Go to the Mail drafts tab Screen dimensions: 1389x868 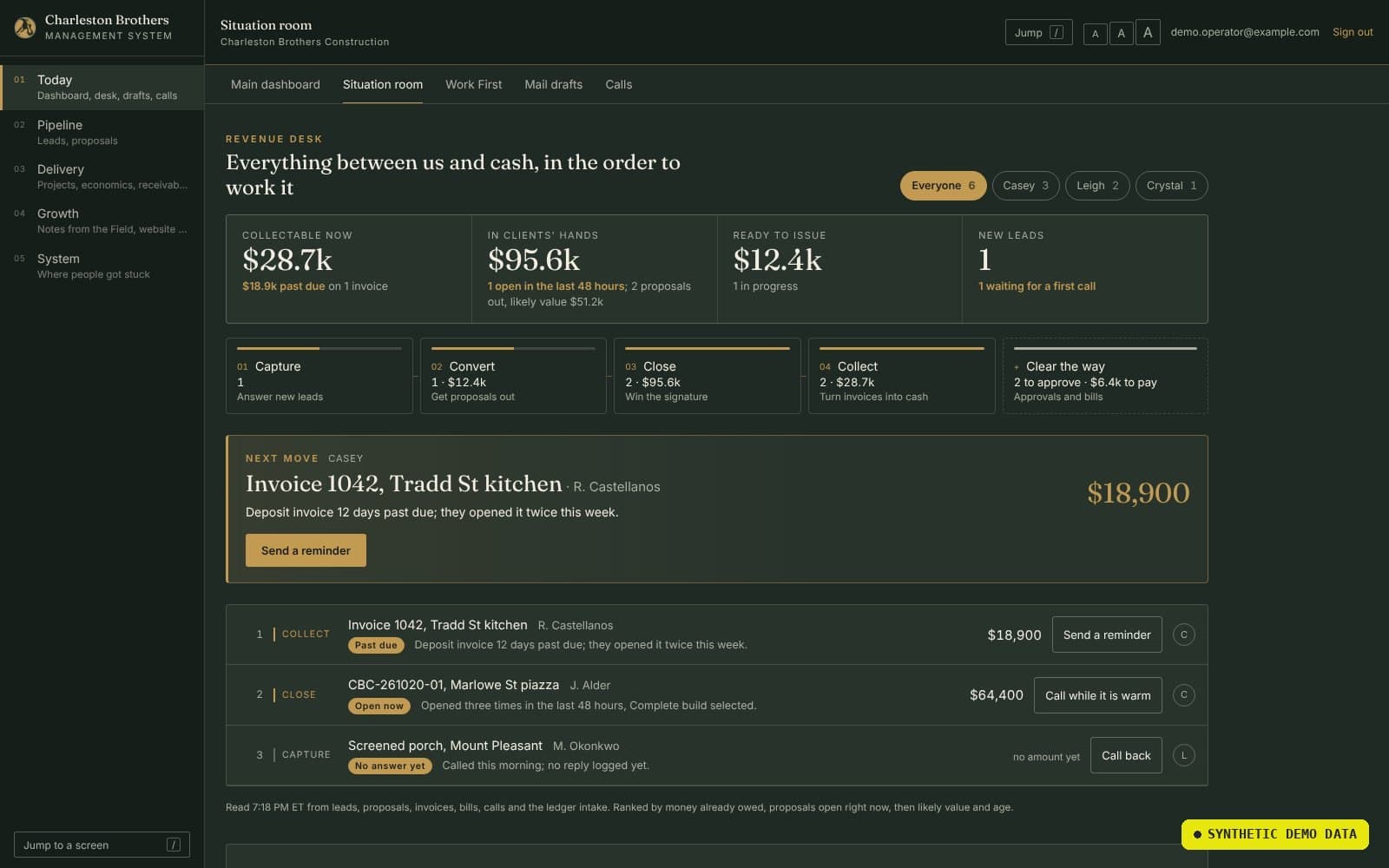click(x=553, y=84)
